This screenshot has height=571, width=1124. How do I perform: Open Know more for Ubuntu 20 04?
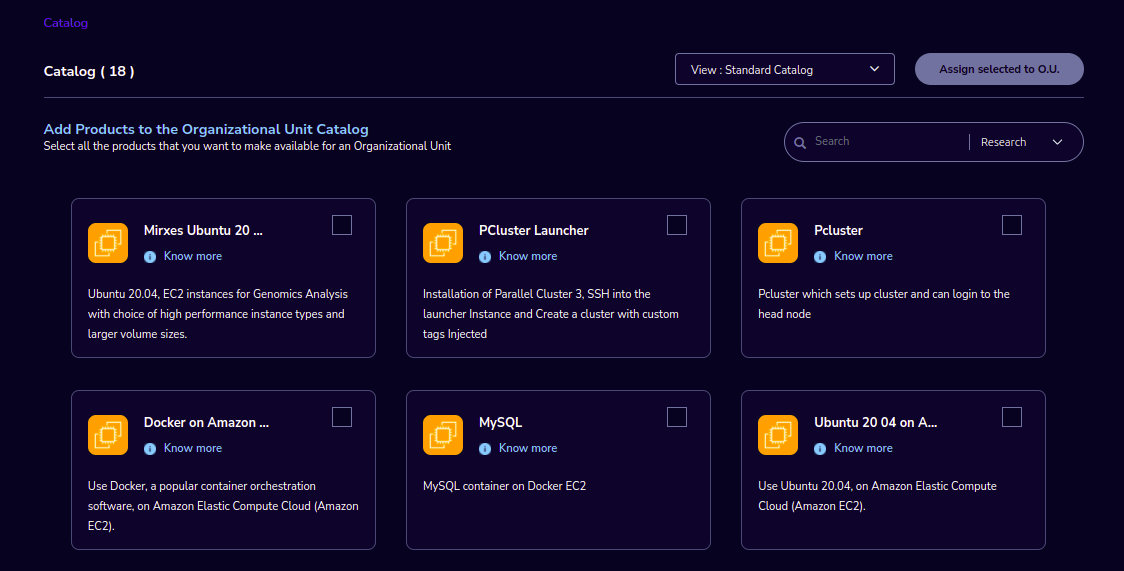[x=863, y=448]
